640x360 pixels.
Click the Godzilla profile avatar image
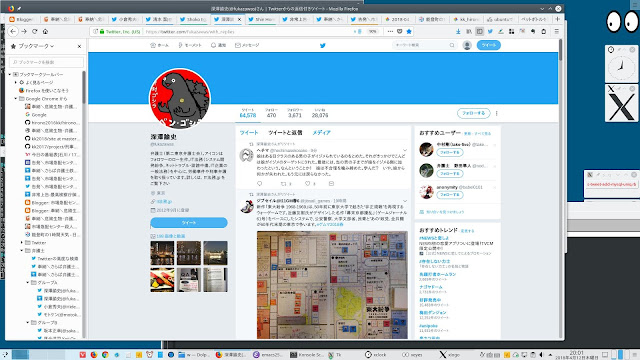click(x=180, y=98)
